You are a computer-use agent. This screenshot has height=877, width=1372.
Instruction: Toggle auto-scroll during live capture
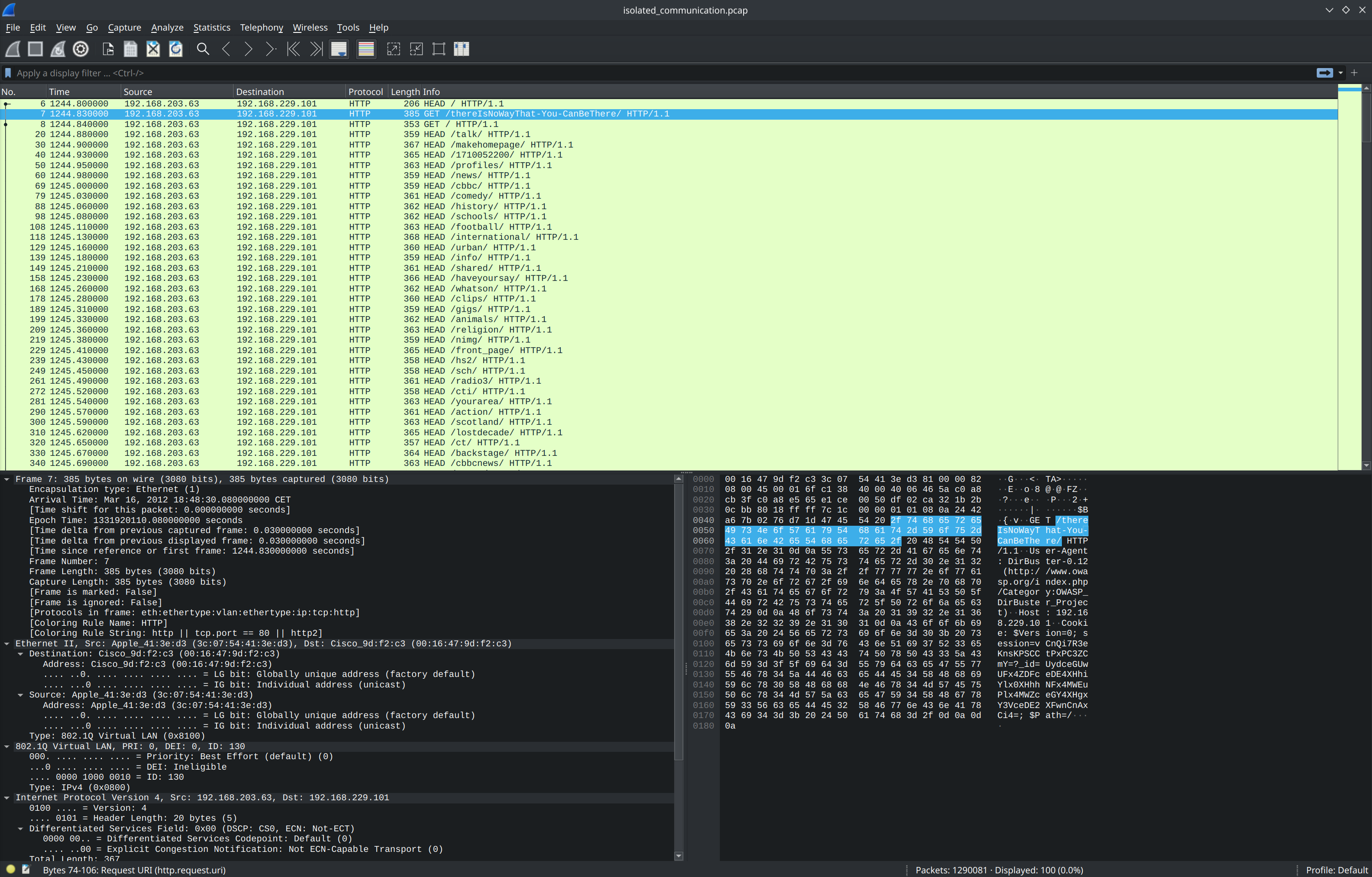[339, 49]
